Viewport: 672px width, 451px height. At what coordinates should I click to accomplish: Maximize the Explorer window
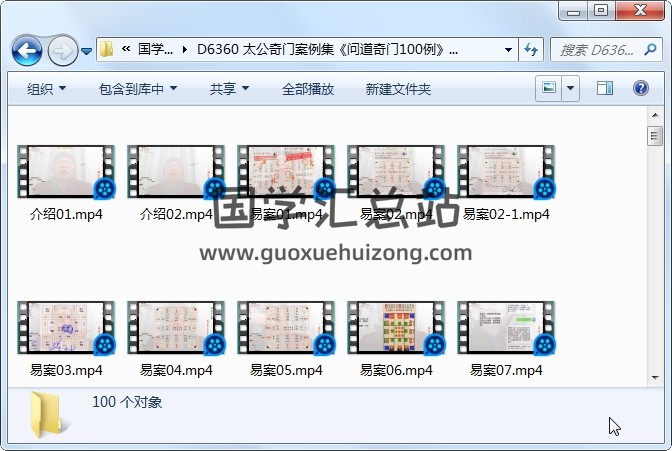point(601,11)
